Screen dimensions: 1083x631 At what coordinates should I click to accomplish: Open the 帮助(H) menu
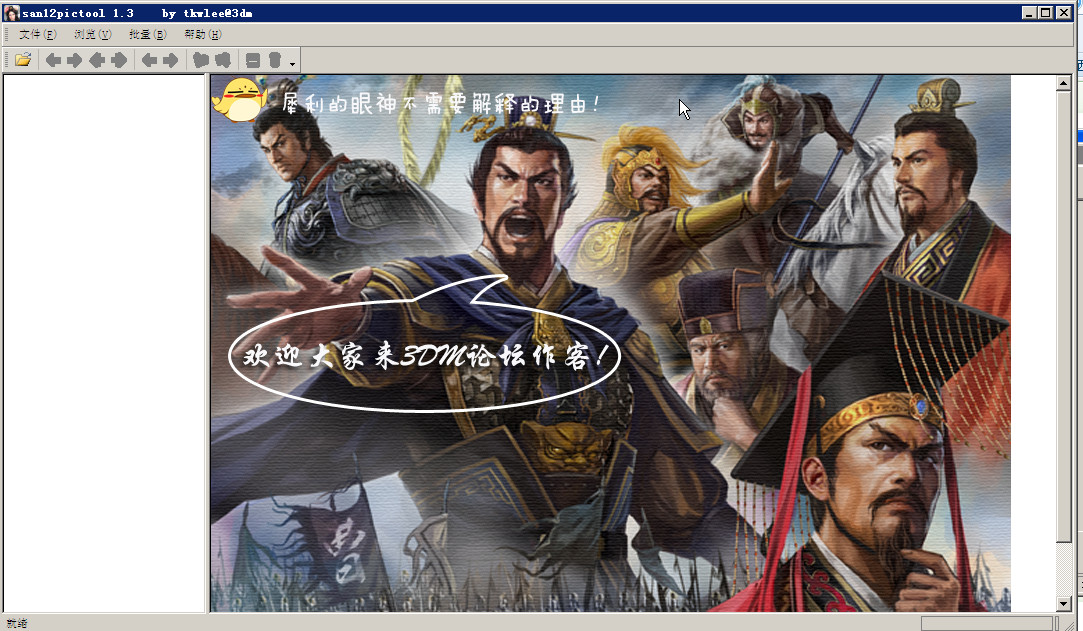[x=202, y=34]
